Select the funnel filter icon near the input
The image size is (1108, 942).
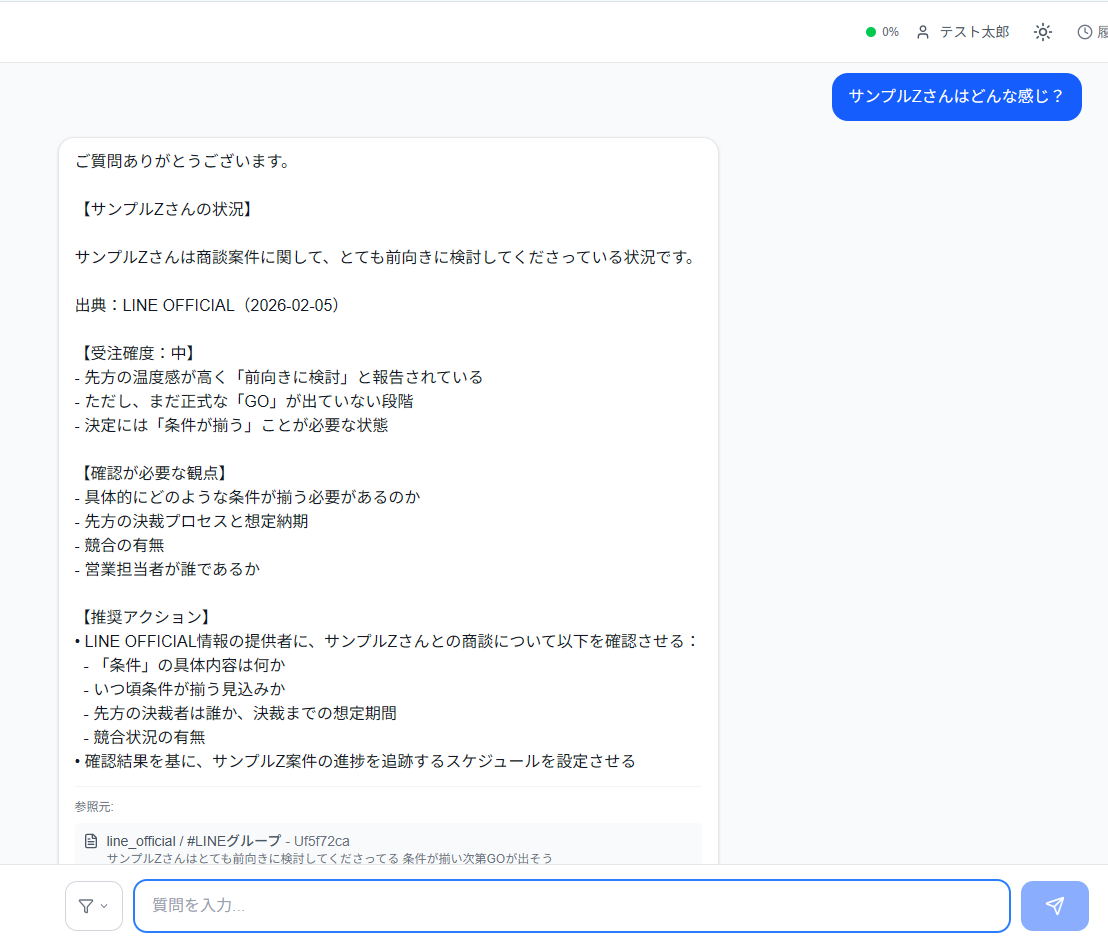click(x=88, y=905)
